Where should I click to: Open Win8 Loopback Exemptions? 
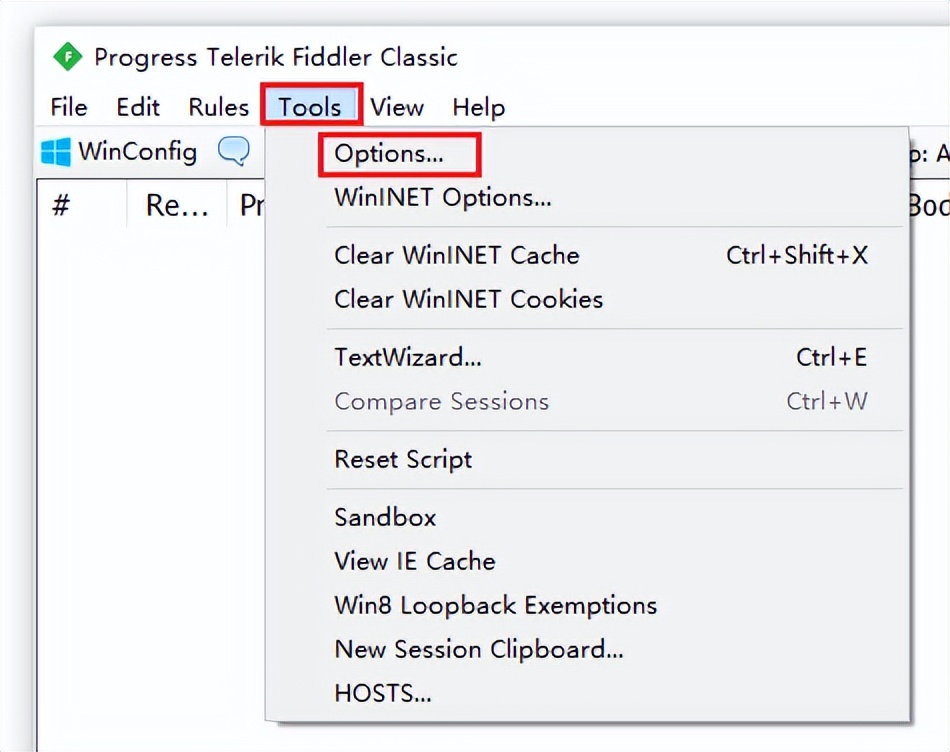495,605
